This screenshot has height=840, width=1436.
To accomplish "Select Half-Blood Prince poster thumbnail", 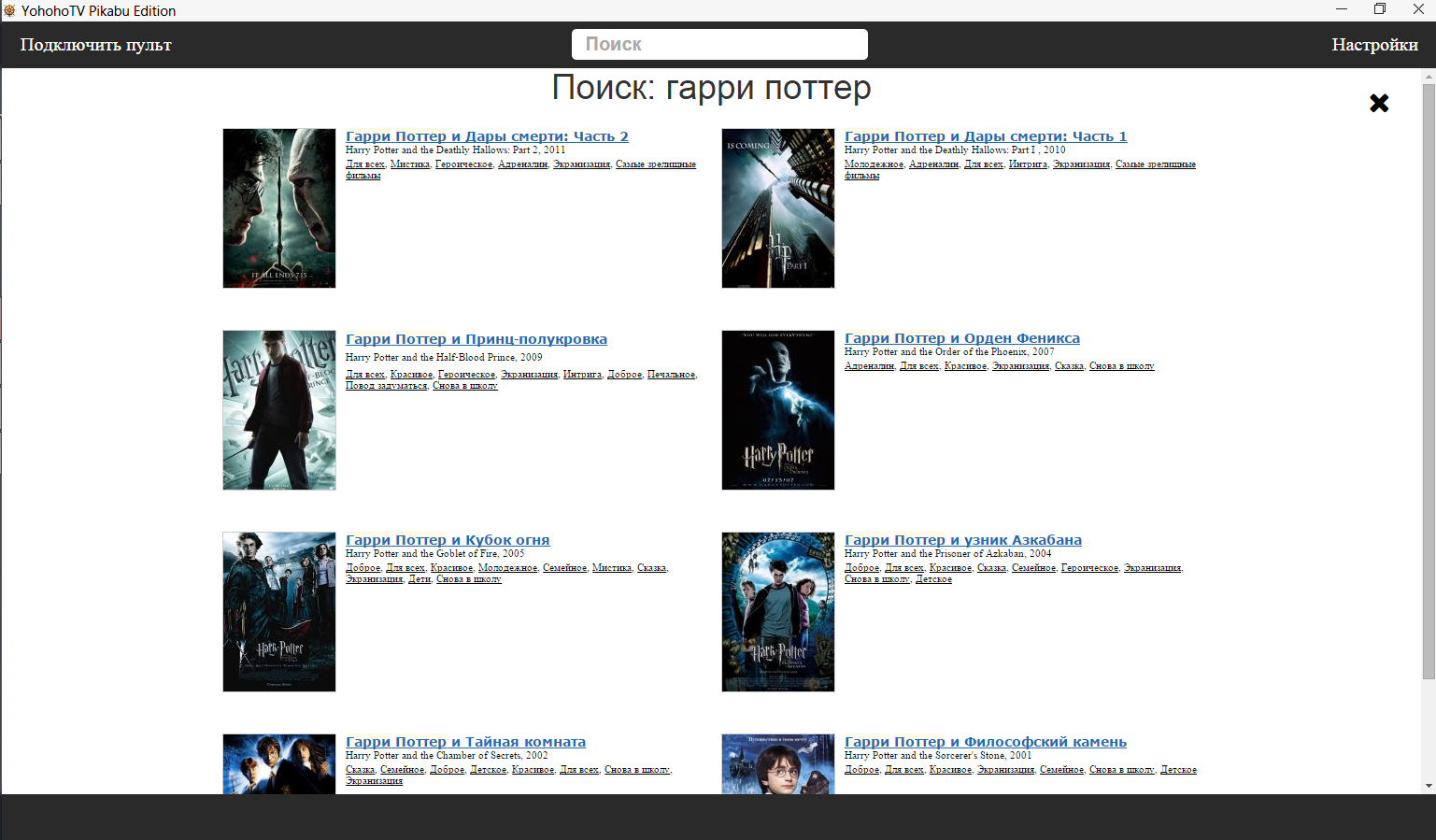I will pyautogui.click(x=279, y=410).
